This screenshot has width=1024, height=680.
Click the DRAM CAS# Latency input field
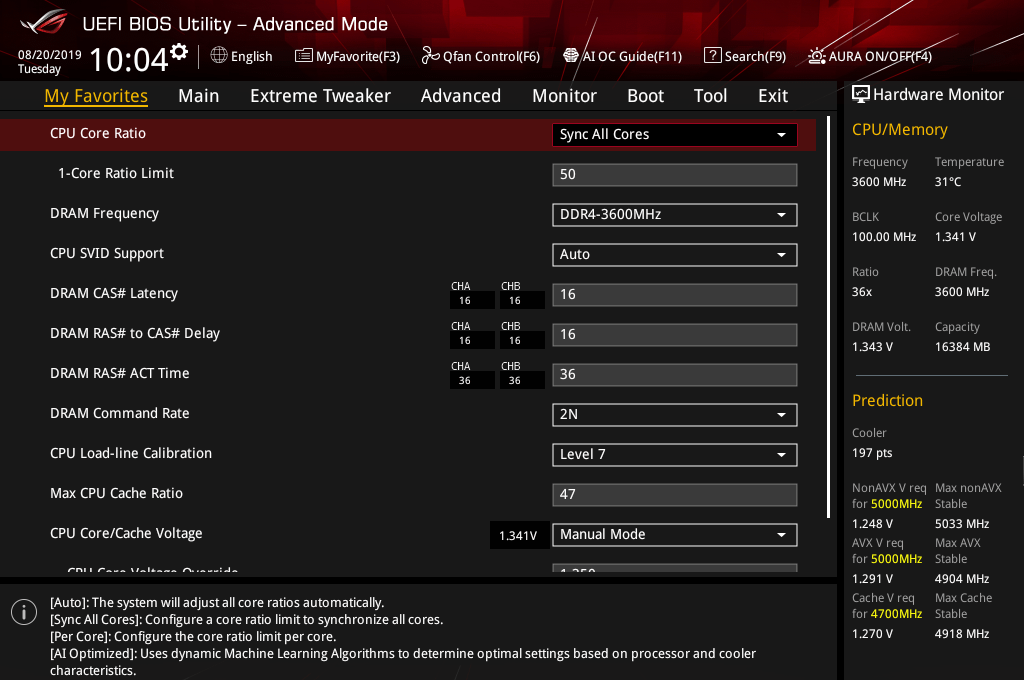(x=675, y=295)
